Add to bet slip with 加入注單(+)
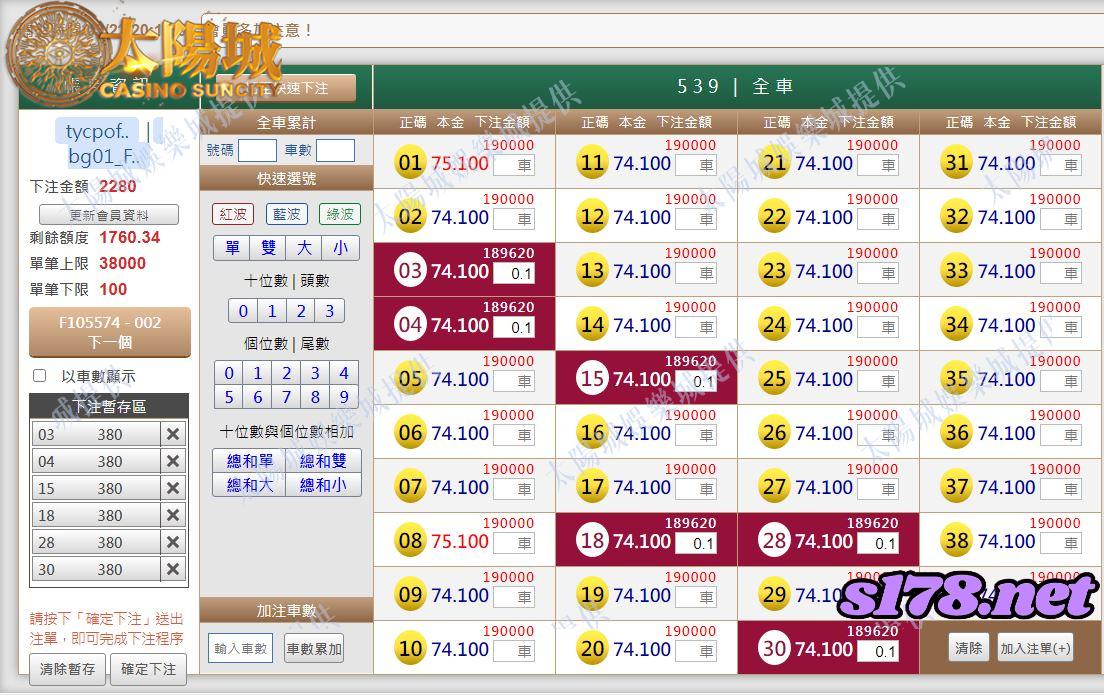This screenshot has height=695, width=1104. point(1036,648)
